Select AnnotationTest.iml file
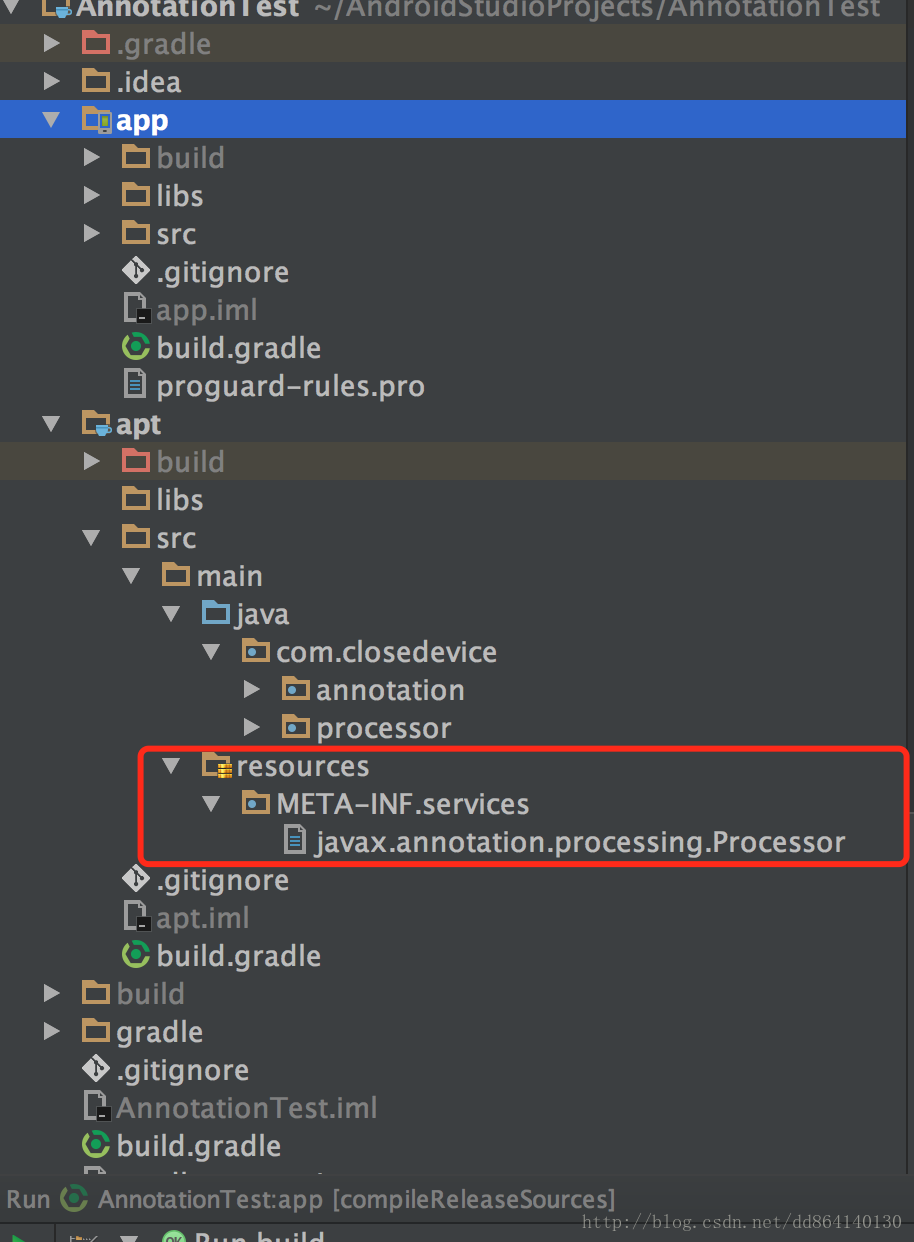Image resolution: width=914 pixels, height=1242 pixels. click(x=247, y=1108)
